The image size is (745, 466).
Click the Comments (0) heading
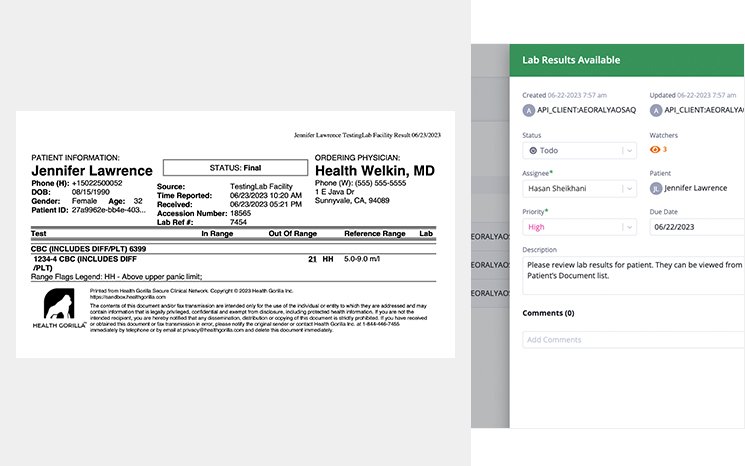pyautogui.click(x=548, y=313)
